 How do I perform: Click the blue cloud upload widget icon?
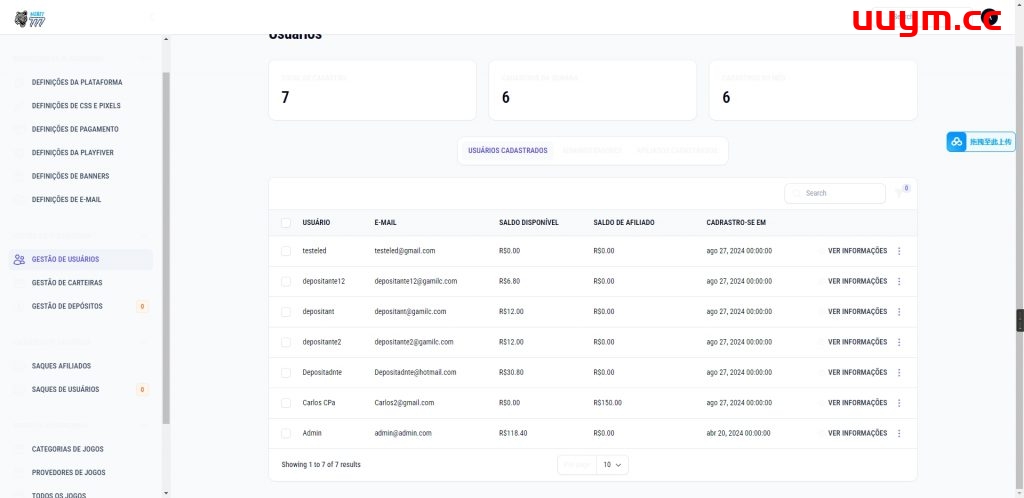[x=957, y=142]
